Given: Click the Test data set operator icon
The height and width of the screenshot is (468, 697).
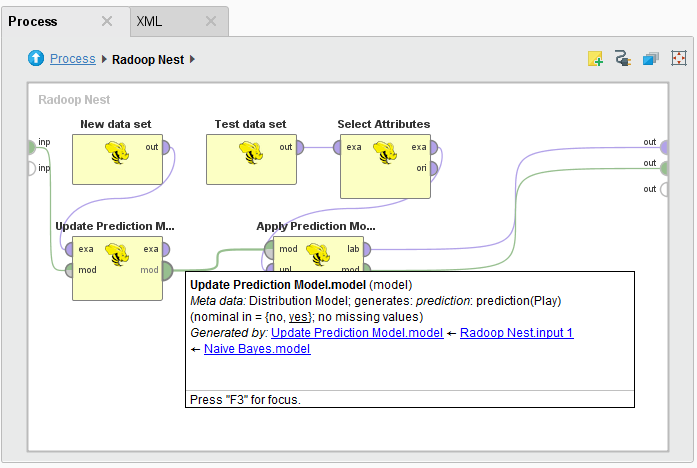Looking at the screenshot, I should point(250,153).
